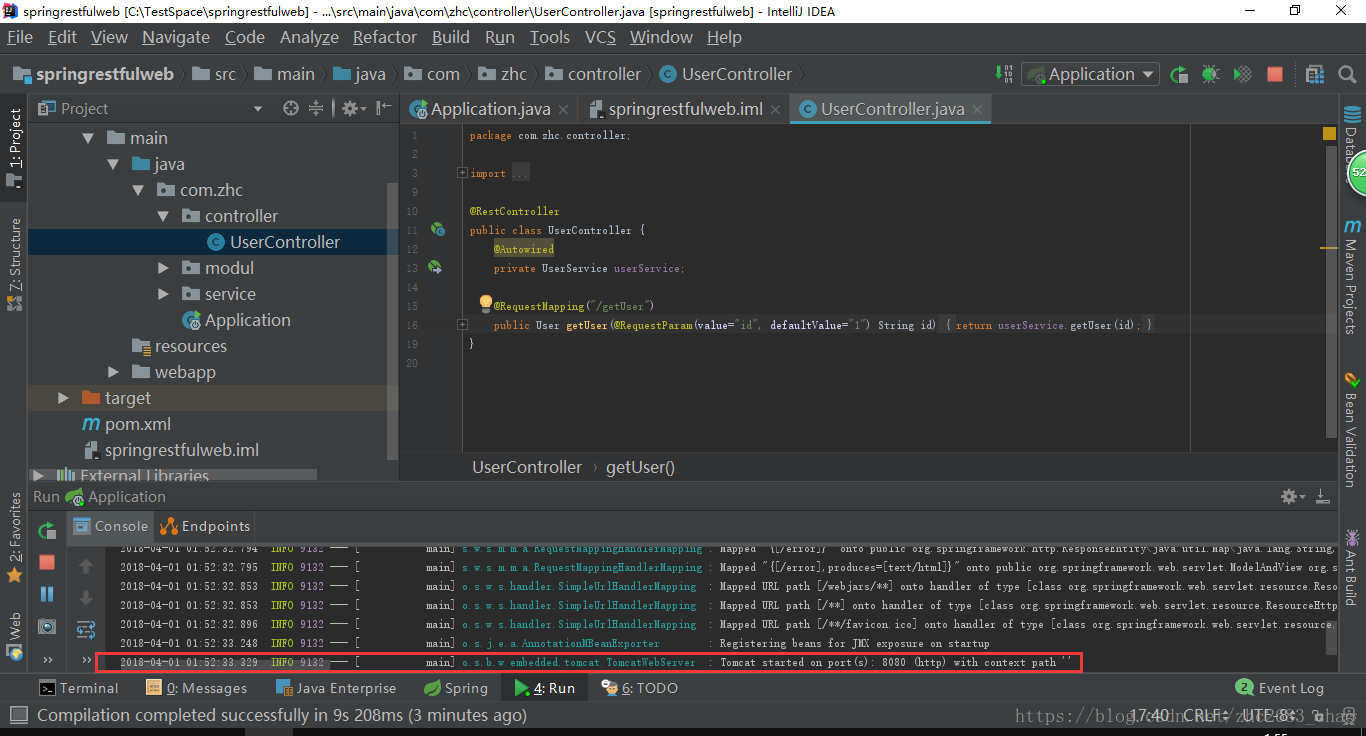Close the UserController.java tab
Viewport: 1366px width, 736px height.
coord(977,109)
